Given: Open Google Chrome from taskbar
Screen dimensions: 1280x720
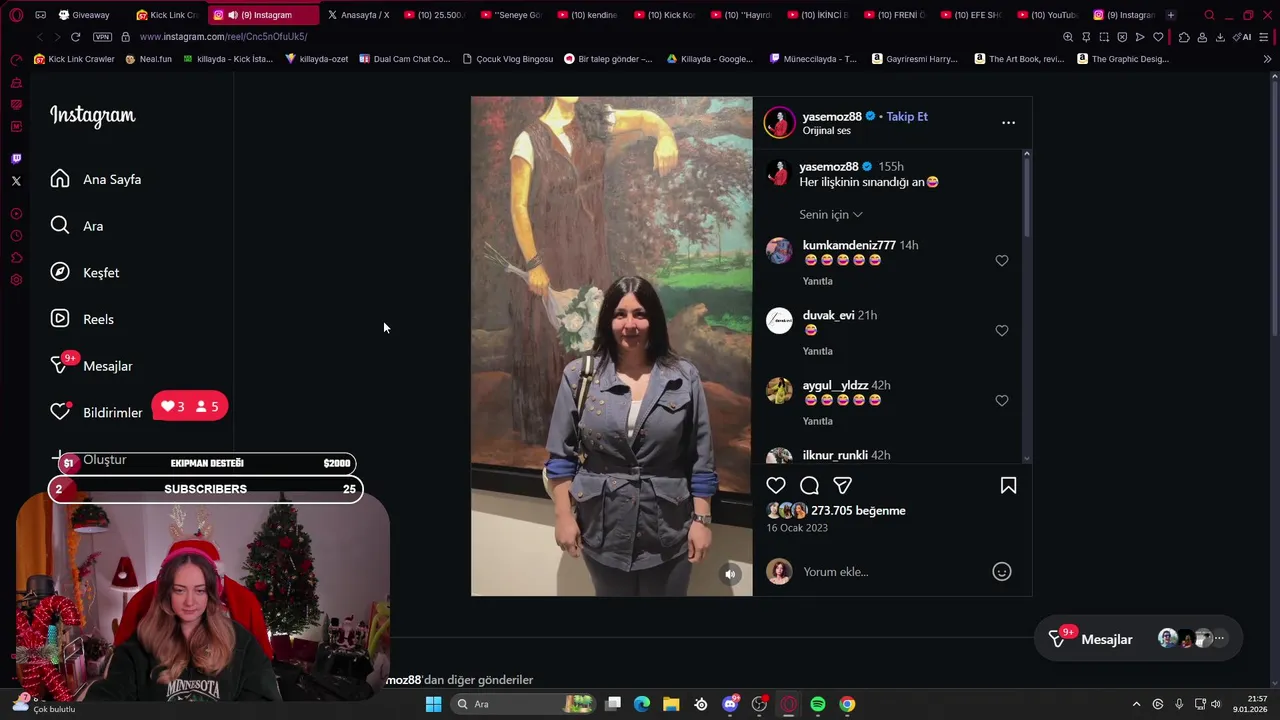Looking at the screenshot, I should 847,704.
